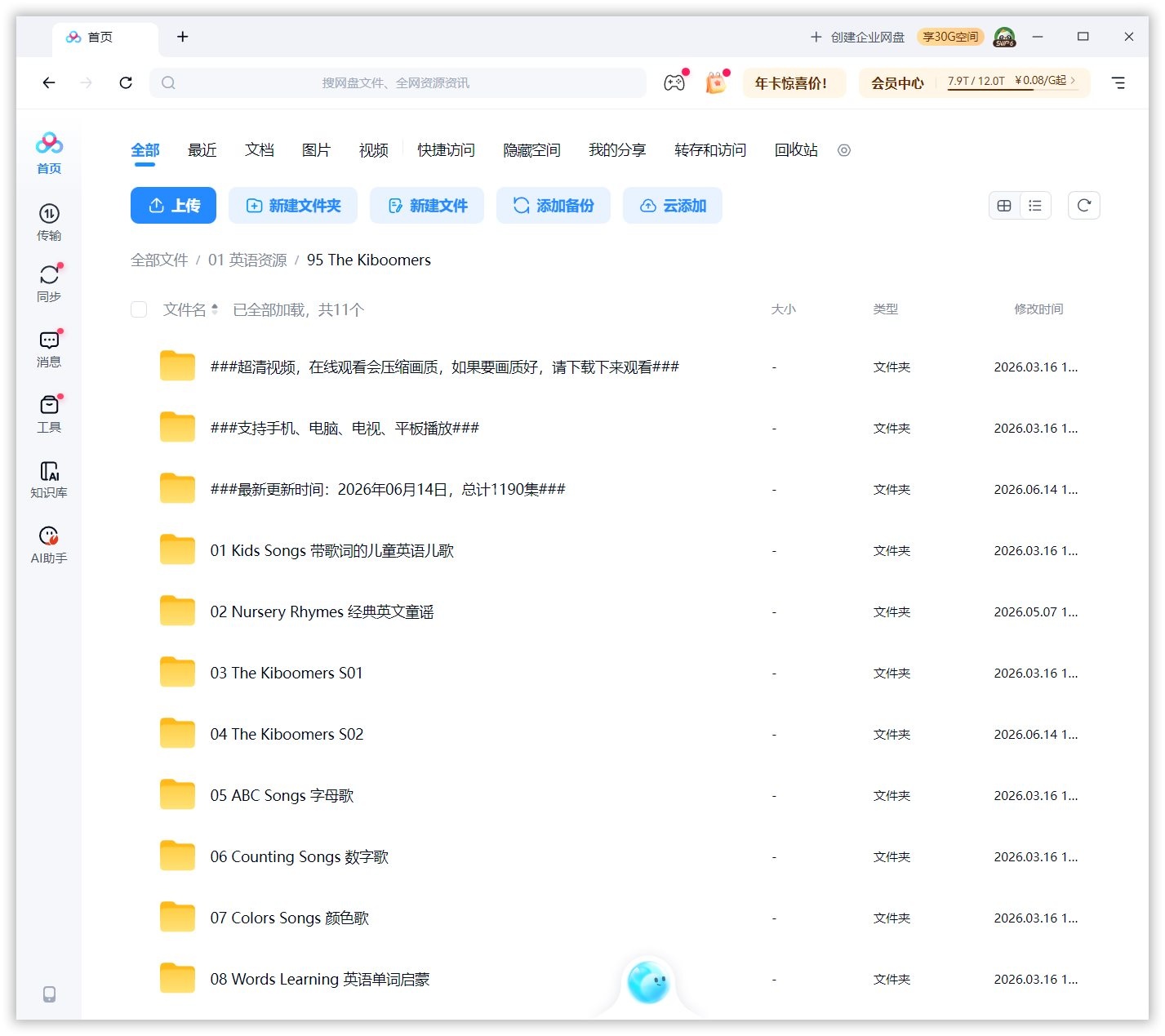Open 会员中心 member center
The width and height of the screenshot is (1165, 1036).
pyautogui.click(x=897, y=83)
